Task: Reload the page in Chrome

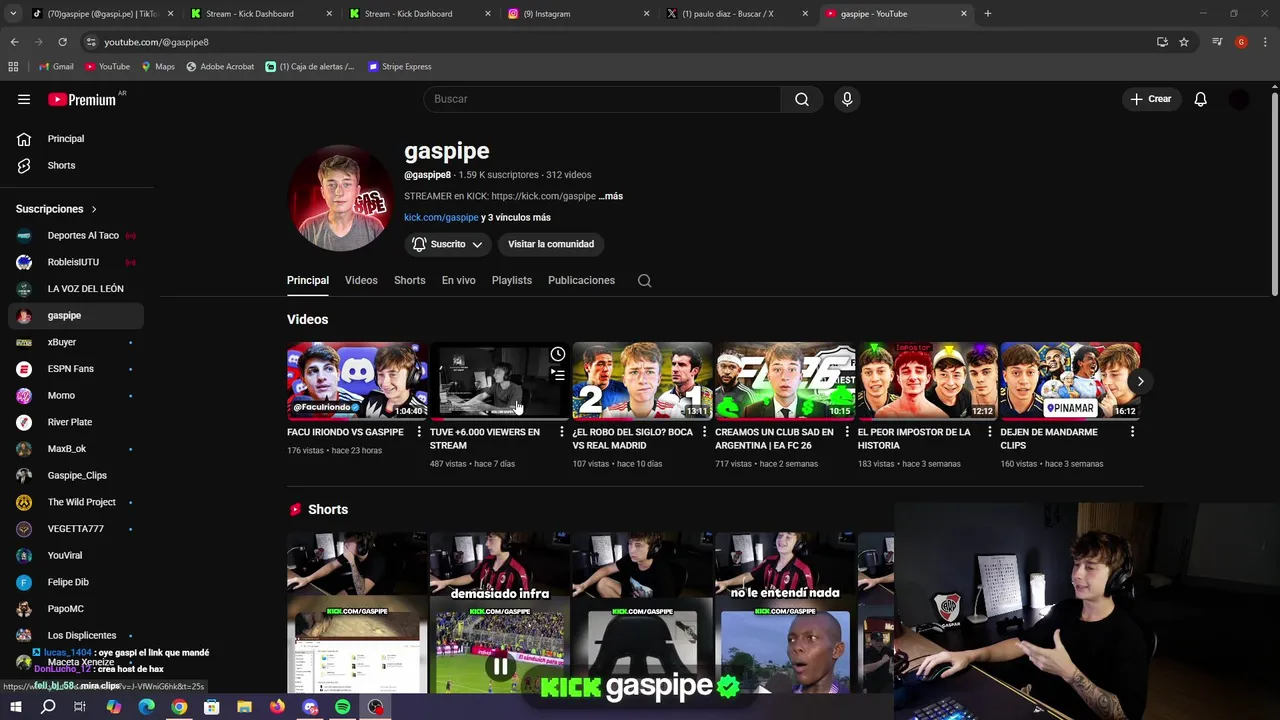Action: coord(62,42)
